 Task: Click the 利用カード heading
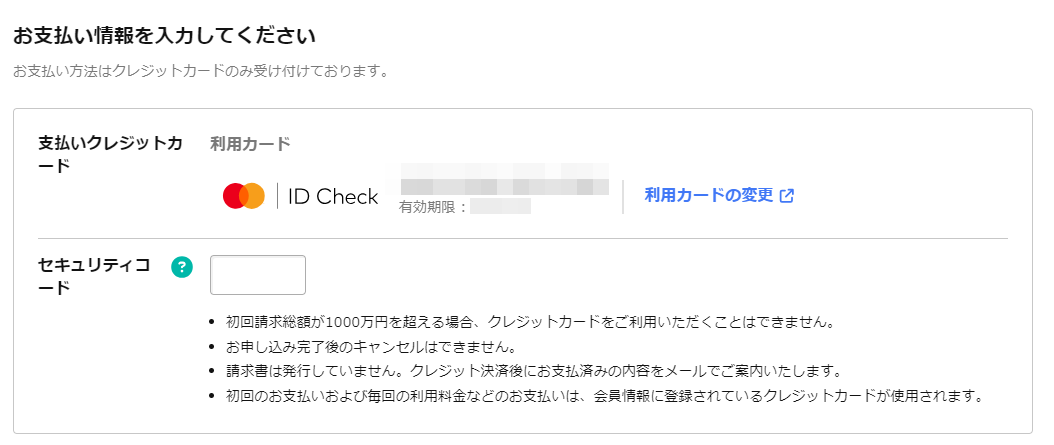(x=250, y=144)
